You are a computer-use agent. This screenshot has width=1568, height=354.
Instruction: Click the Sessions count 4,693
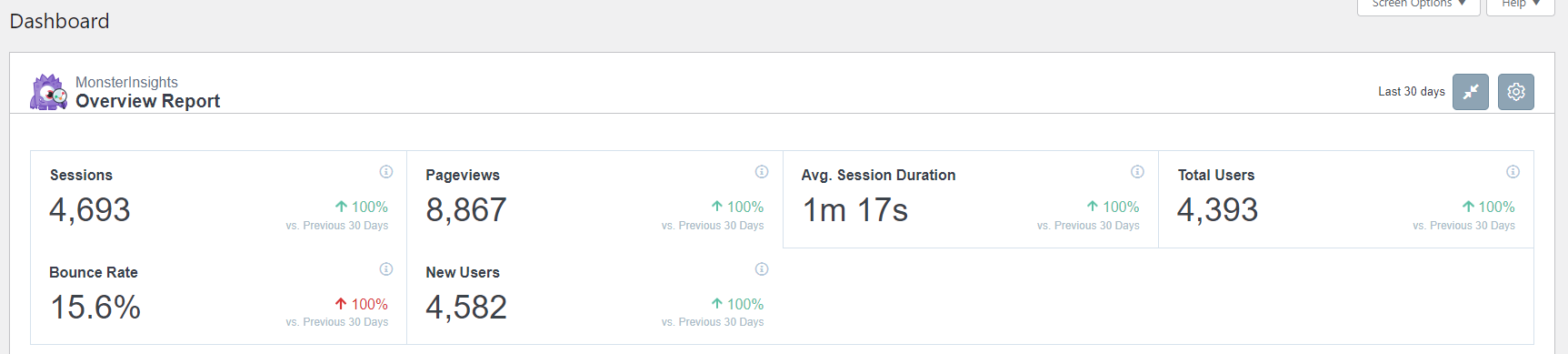tap(90, 210)
